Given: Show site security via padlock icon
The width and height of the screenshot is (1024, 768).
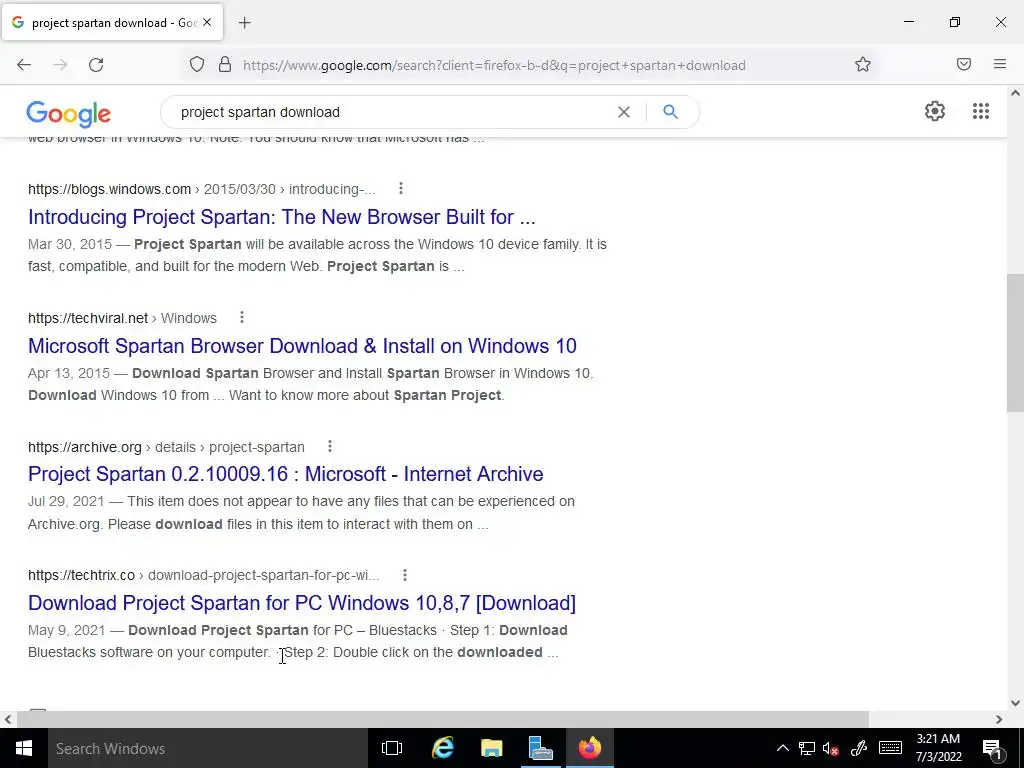Looking at the screenshot, I should pyautogui.click(x=225, y=64).
